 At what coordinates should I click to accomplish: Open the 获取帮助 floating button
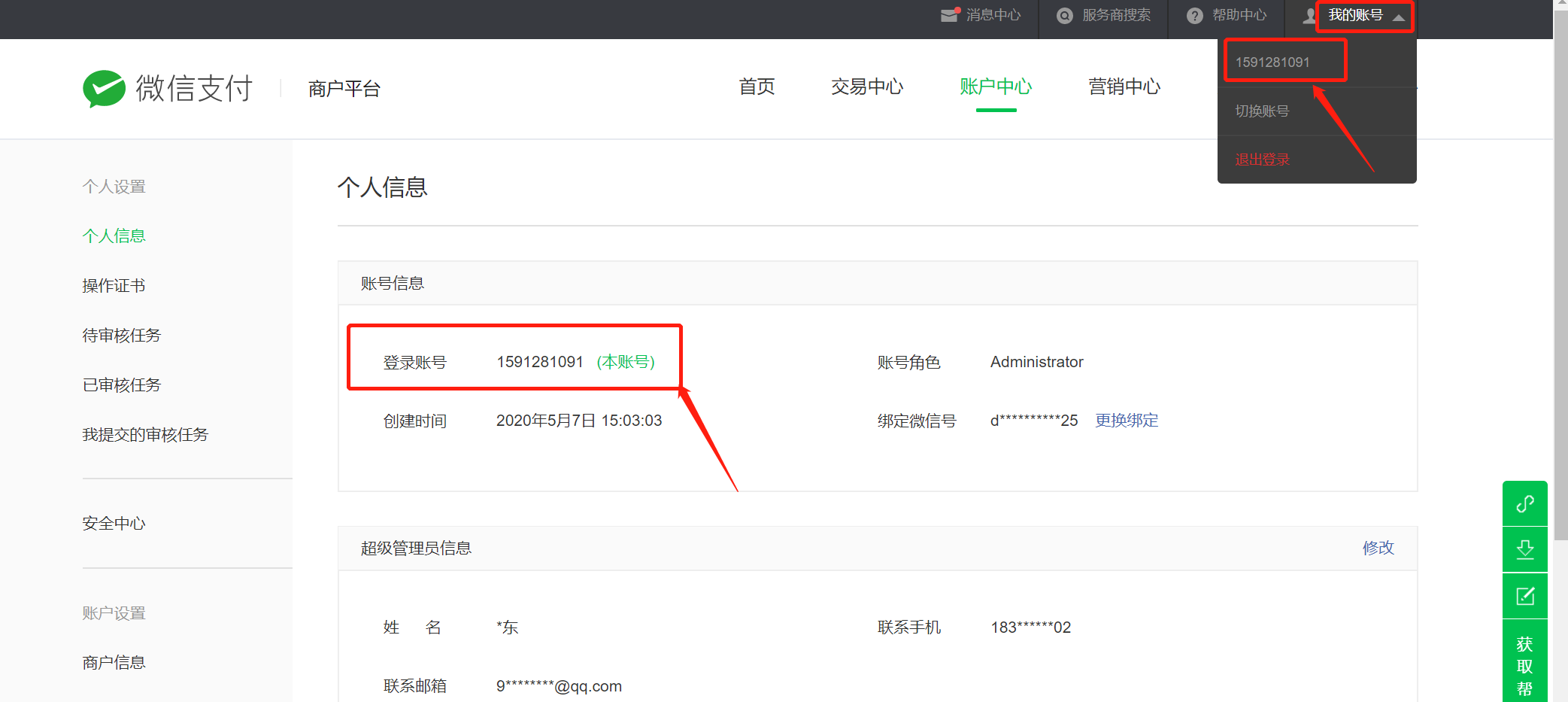point(1525,662)
